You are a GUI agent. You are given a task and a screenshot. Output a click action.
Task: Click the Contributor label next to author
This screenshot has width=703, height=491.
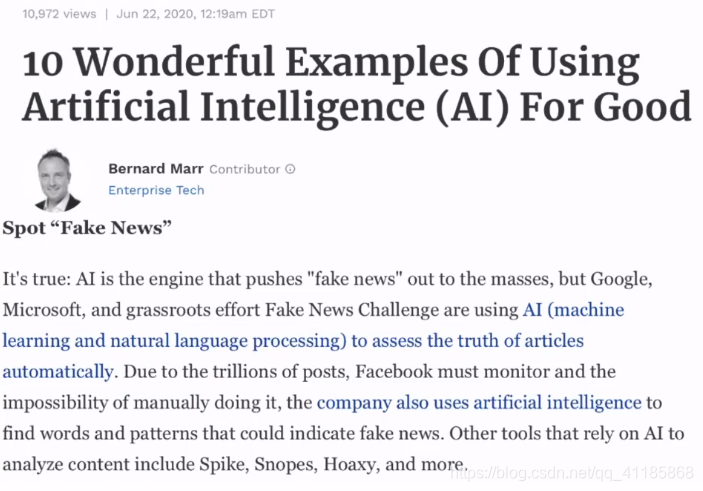pos(244,170)
